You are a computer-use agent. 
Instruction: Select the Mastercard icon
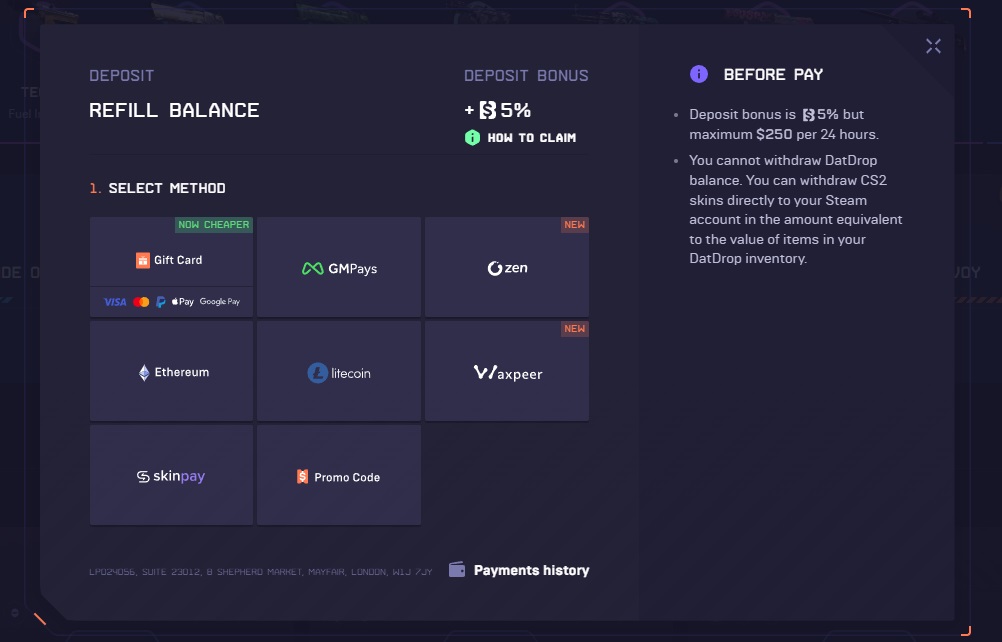tap(141, 301)
